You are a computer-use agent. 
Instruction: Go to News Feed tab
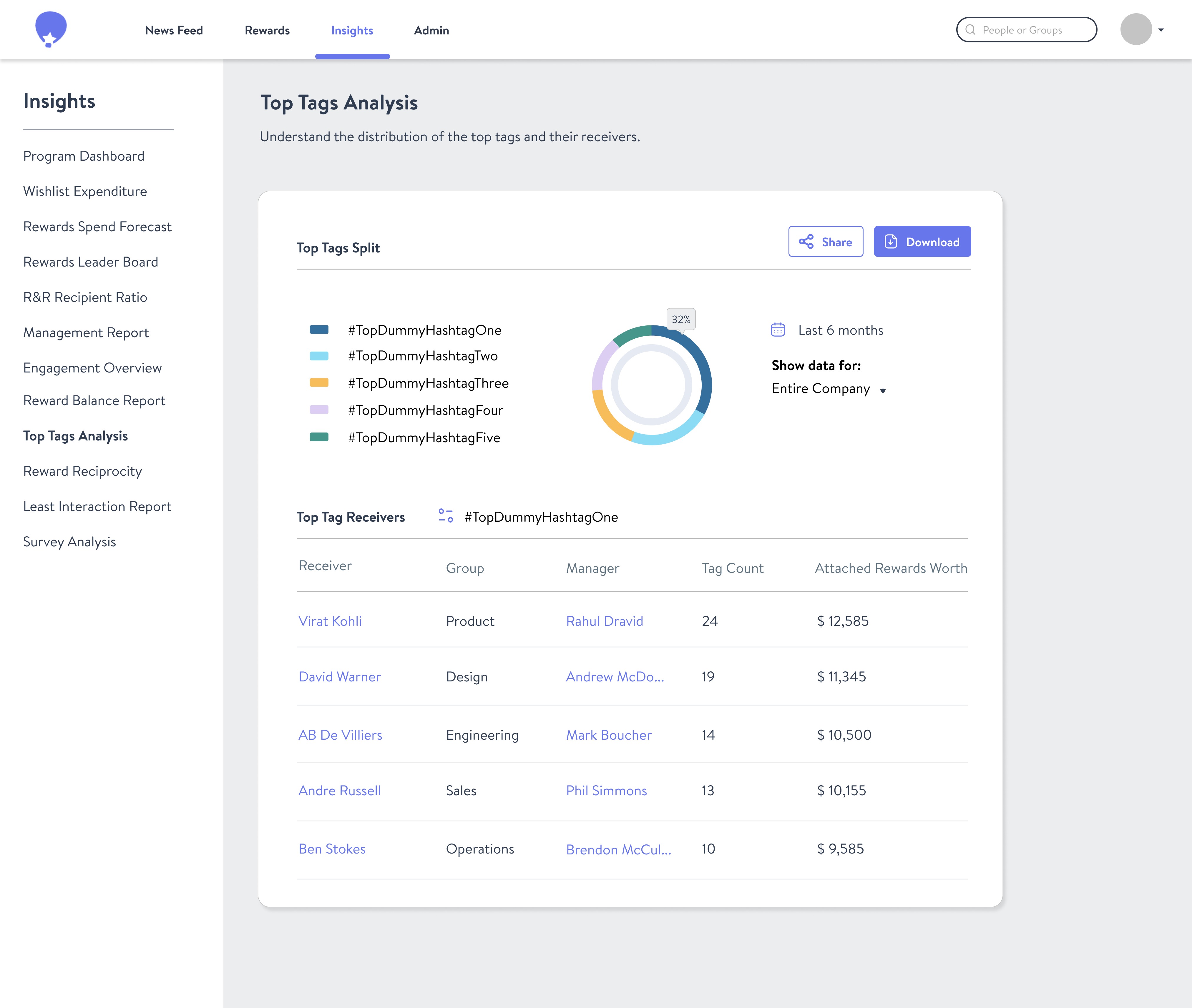[174, 30]
